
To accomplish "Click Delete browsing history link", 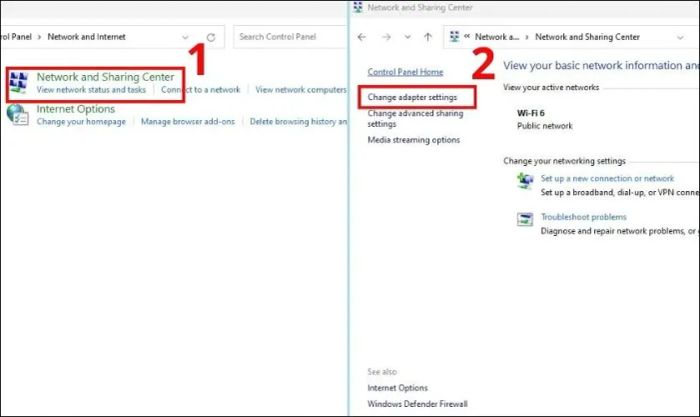I will (298, 121).
